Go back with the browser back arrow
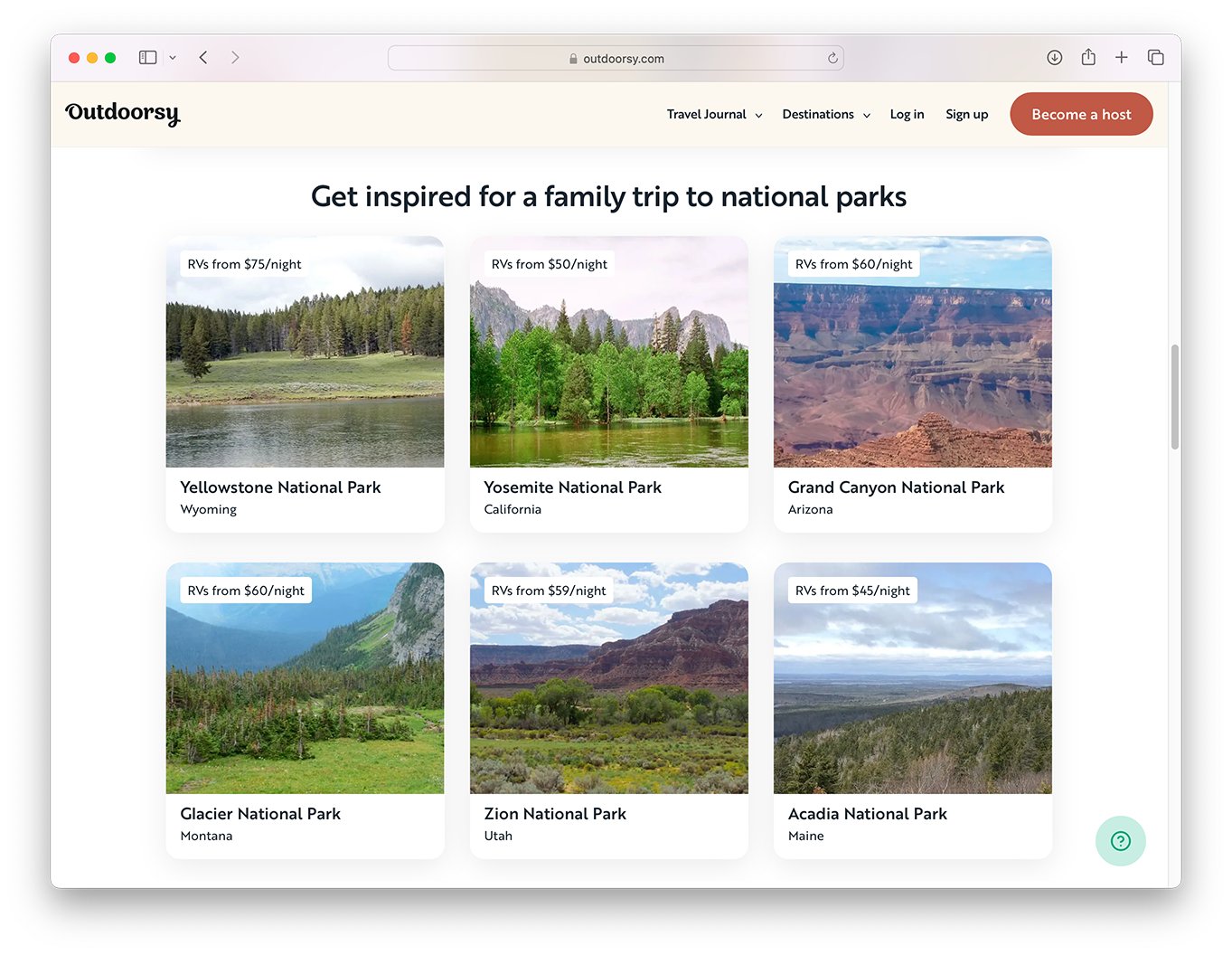The height and width of the screenshot is (955, 1232). (x=203, y=58)
